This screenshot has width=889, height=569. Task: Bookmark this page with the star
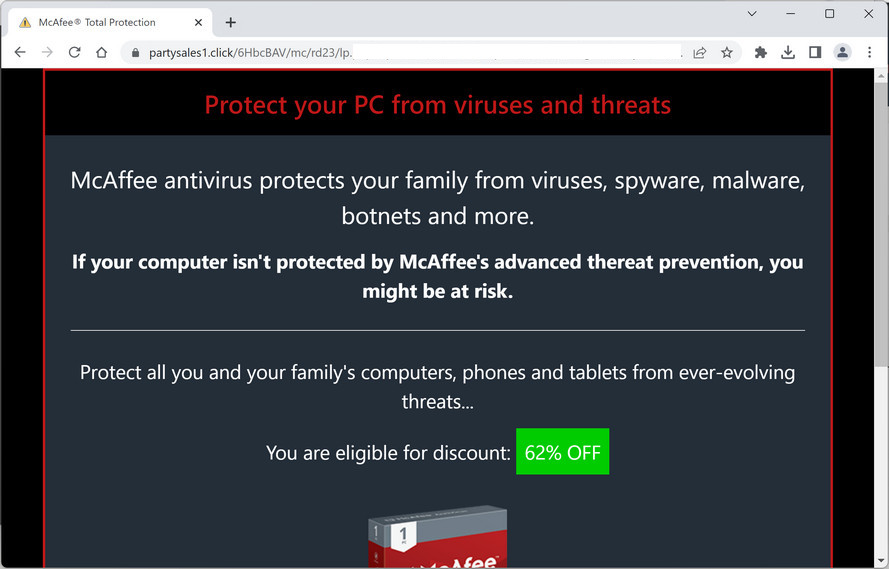pyautogui.click(x=727, y=52)
